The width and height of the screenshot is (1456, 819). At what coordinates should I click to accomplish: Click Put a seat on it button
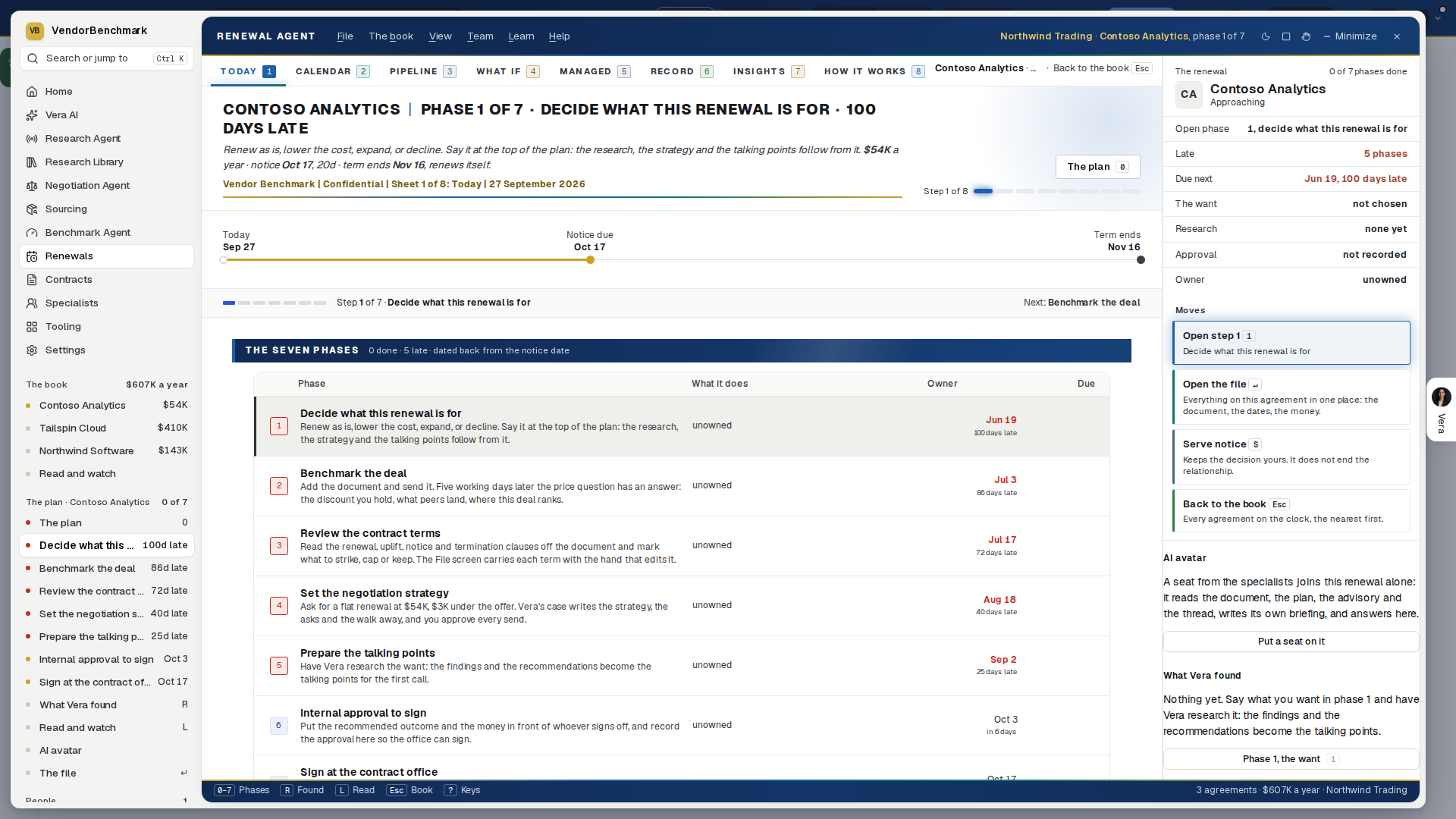click(x=1291, y=642)
